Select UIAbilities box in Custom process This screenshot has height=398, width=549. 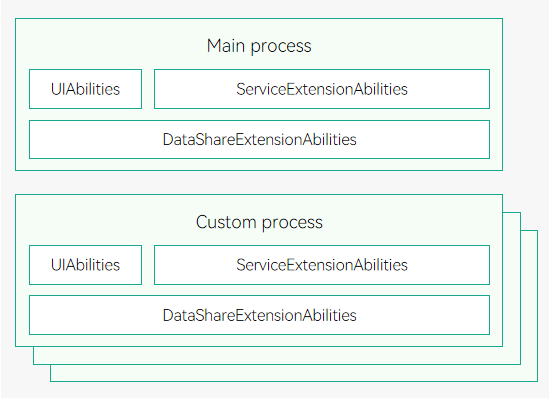(85, 265)
